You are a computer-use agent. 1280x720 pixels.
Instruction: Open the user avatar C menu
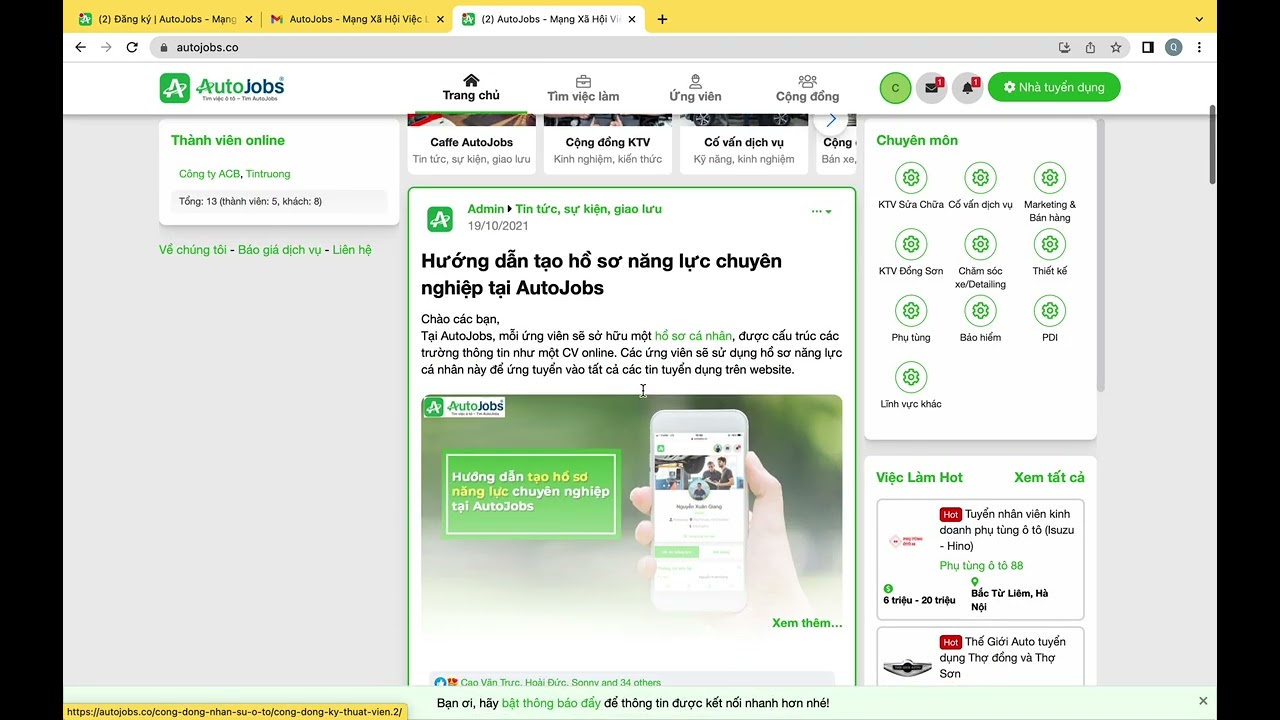click(895, 88)
